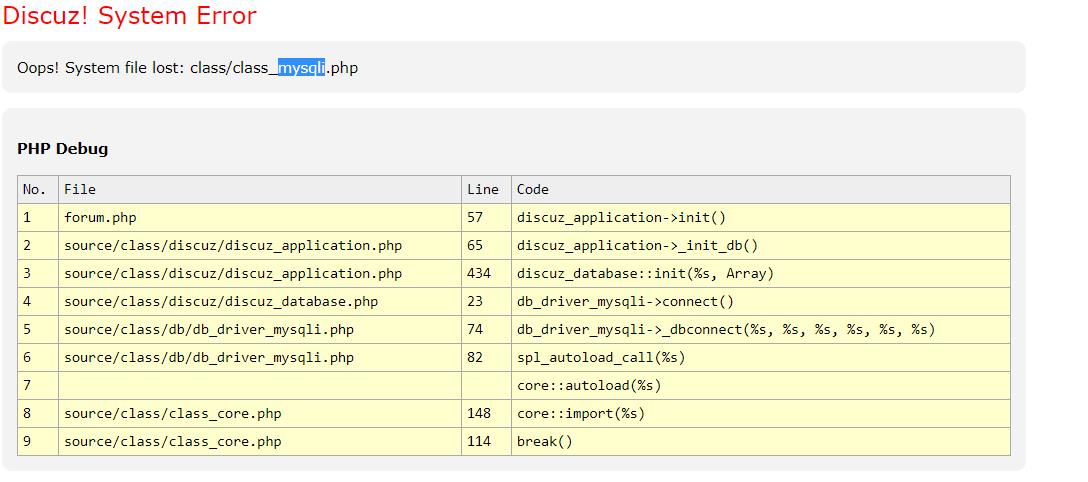Screen dimensions: 1088x482
Task: Click 'db_driver_mysqli->connect()' code cell
Action: 761,302
